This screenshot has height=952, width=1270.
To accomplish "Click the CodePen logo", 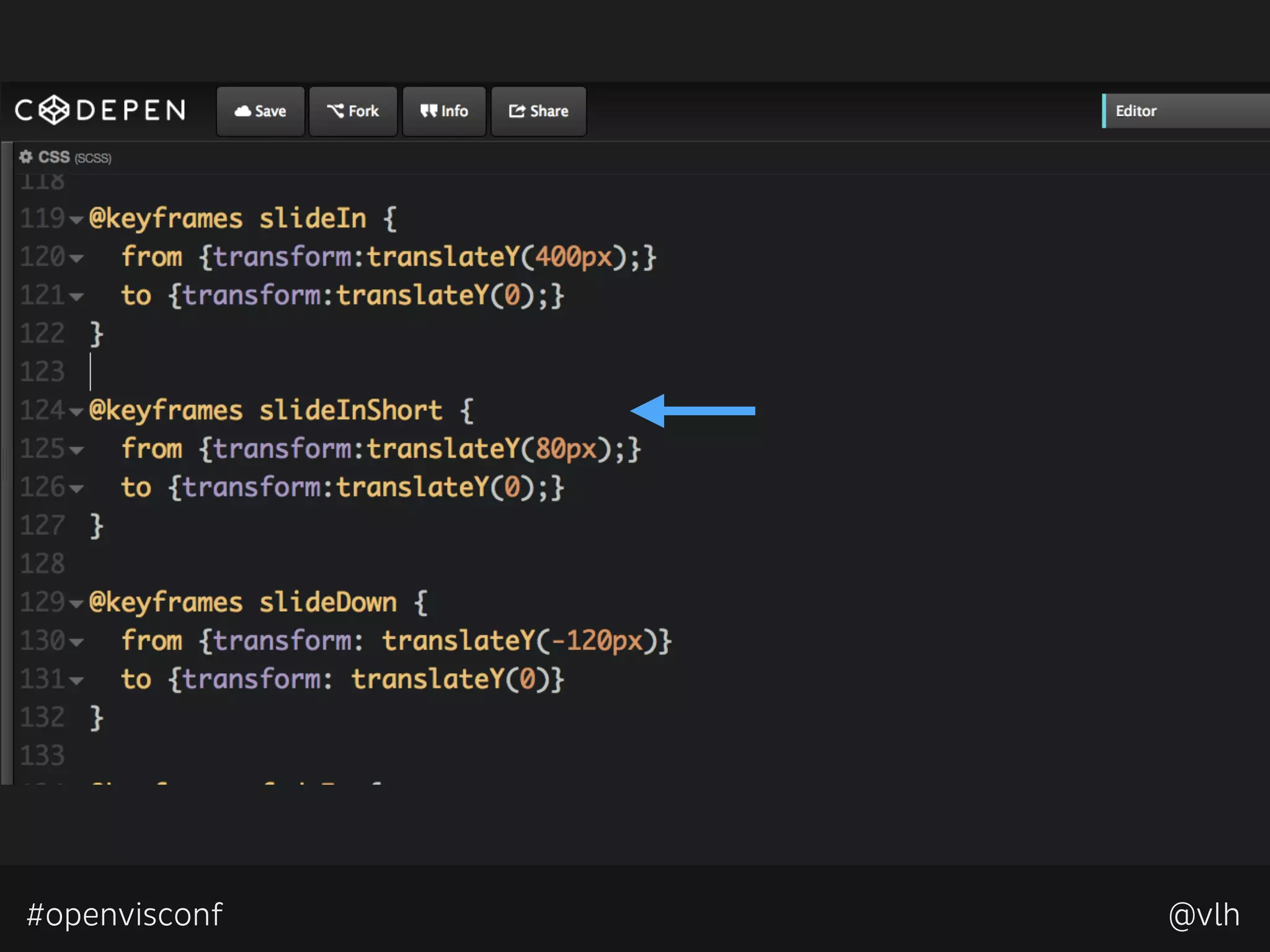I will pos(100,110).
